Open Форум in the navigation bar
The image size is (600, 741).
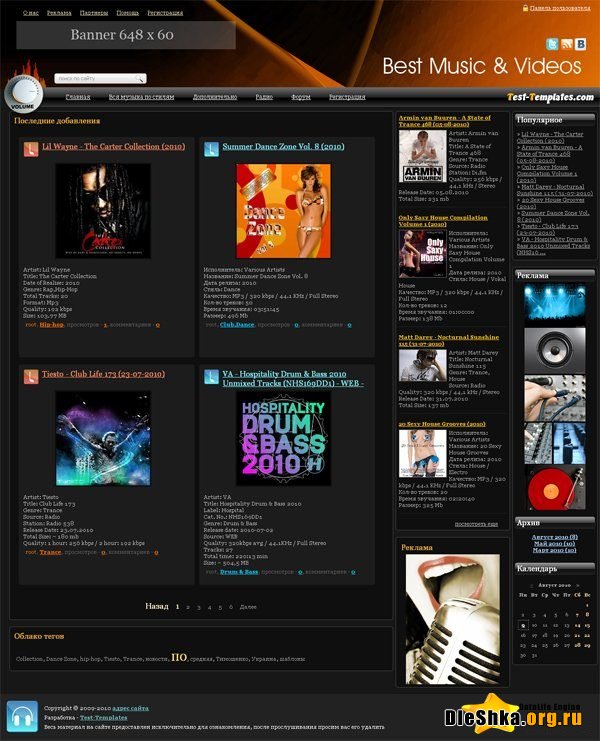point(301,97)
